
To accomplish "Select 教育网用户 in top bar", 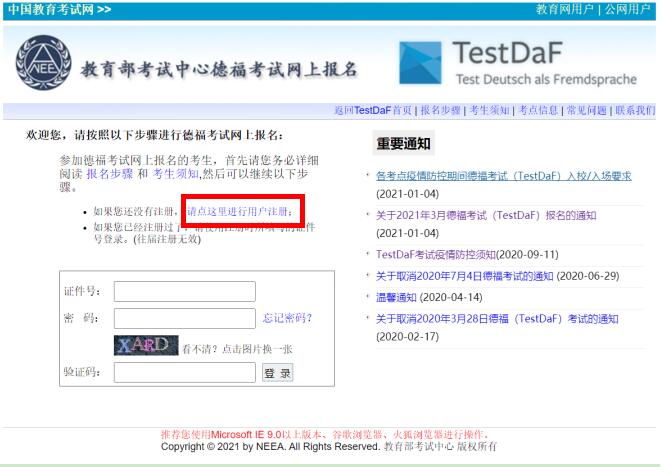I will point(564,9).
